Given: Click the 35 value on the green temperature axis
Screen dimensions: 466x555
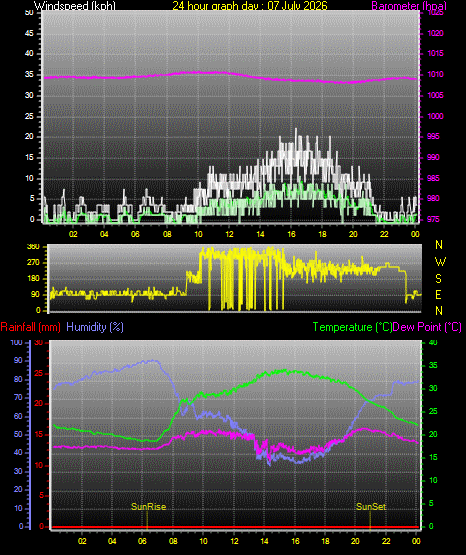Looking at the screenshot, I should tap(433, 365).
